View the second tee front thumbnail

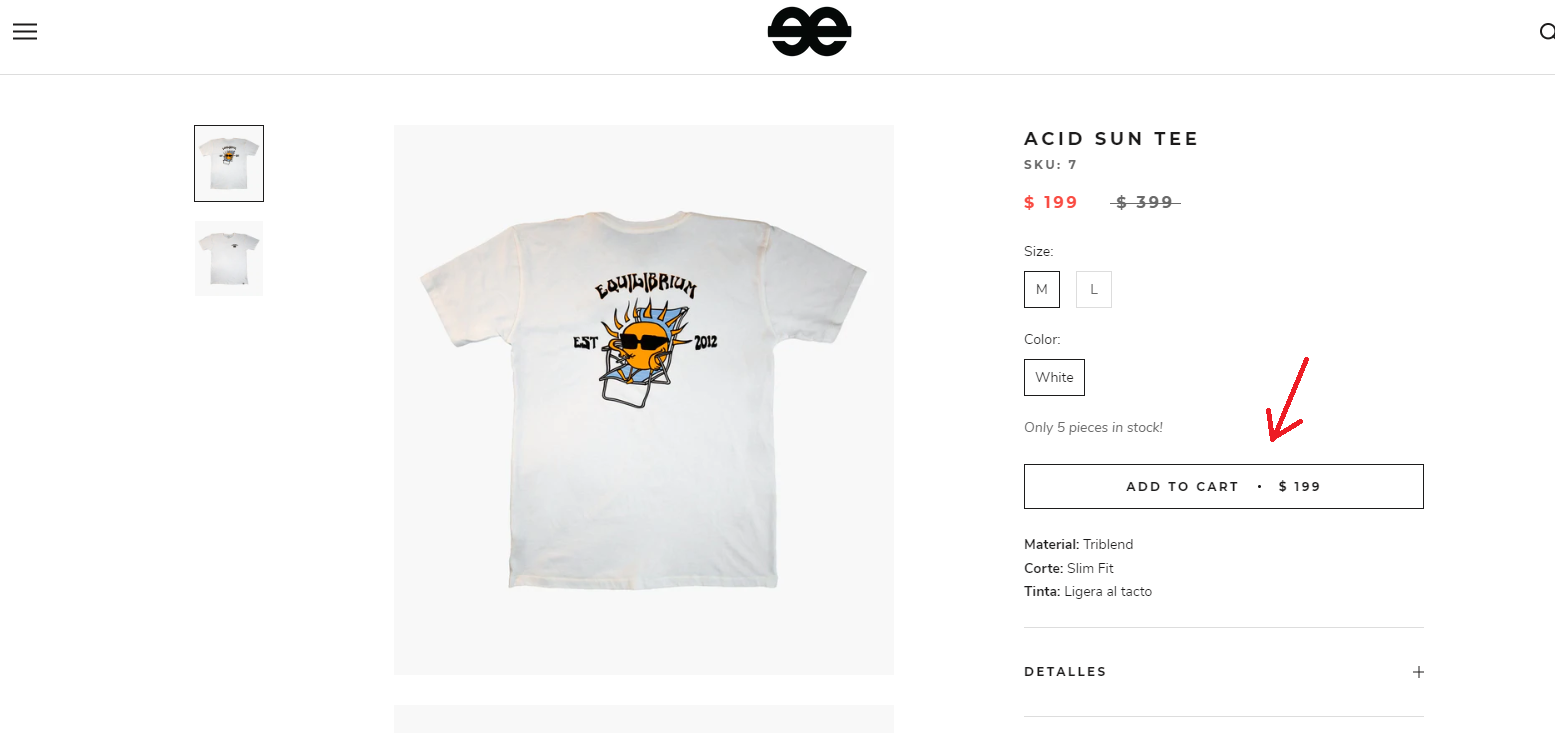229,258
